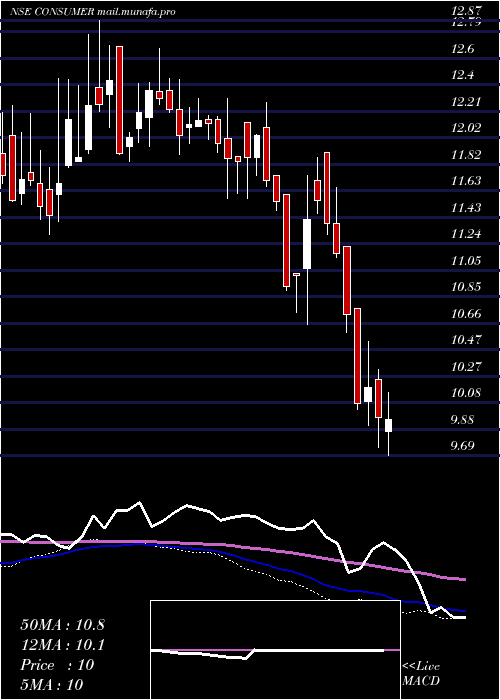500x700 pixels.
Task: Click the 12.21 price axis label
Action: (467, 102)
